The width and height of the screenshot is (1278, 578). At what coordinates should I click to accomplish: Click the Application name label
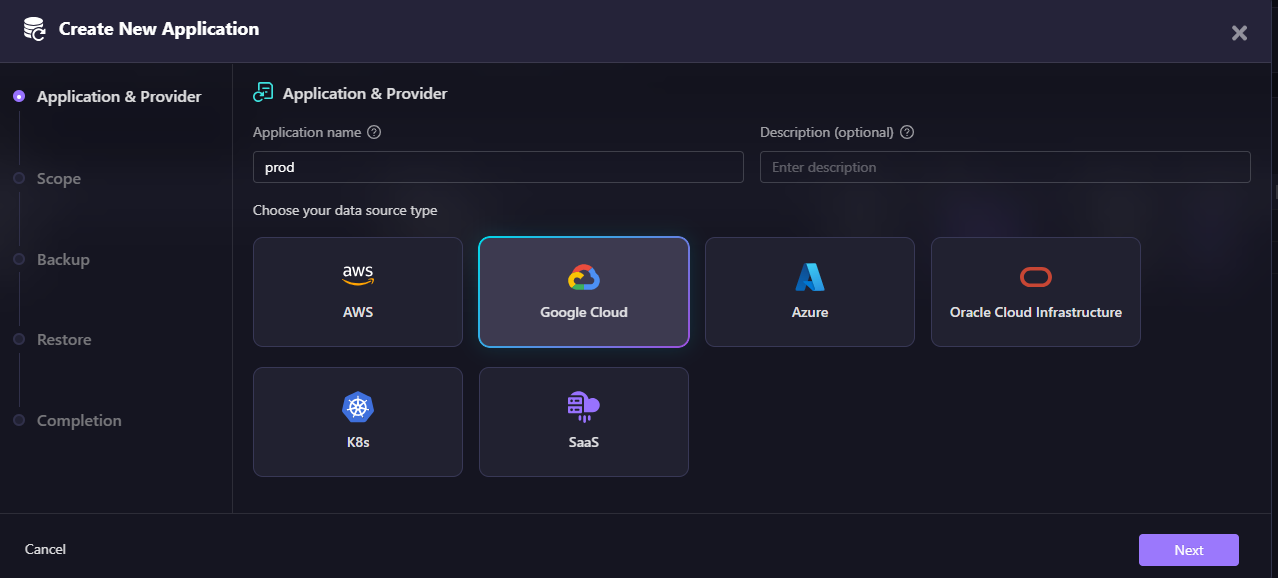[x=307, y=132]
